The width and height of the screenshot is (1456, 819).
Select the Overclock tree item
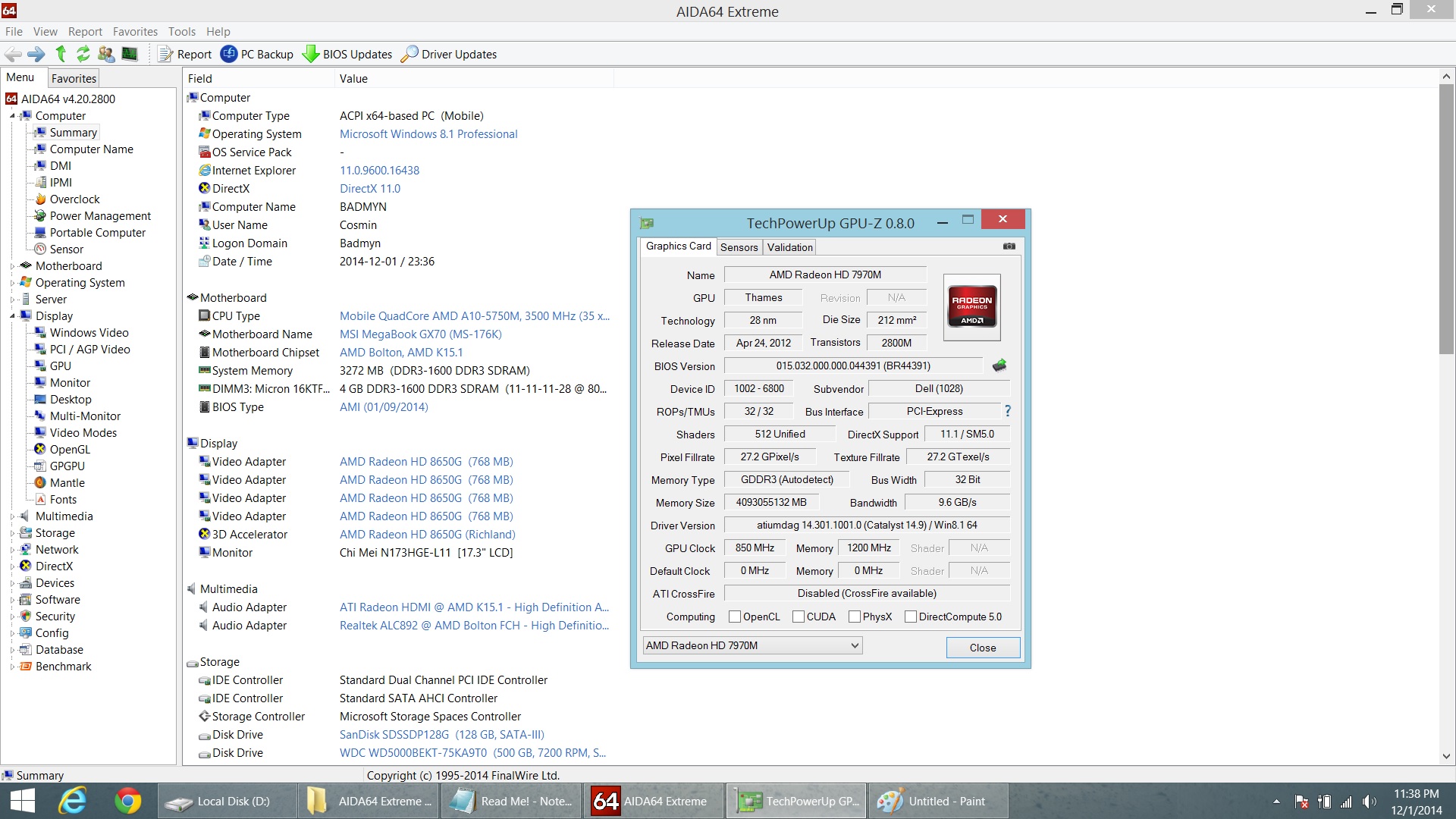(x=74, y=199)
